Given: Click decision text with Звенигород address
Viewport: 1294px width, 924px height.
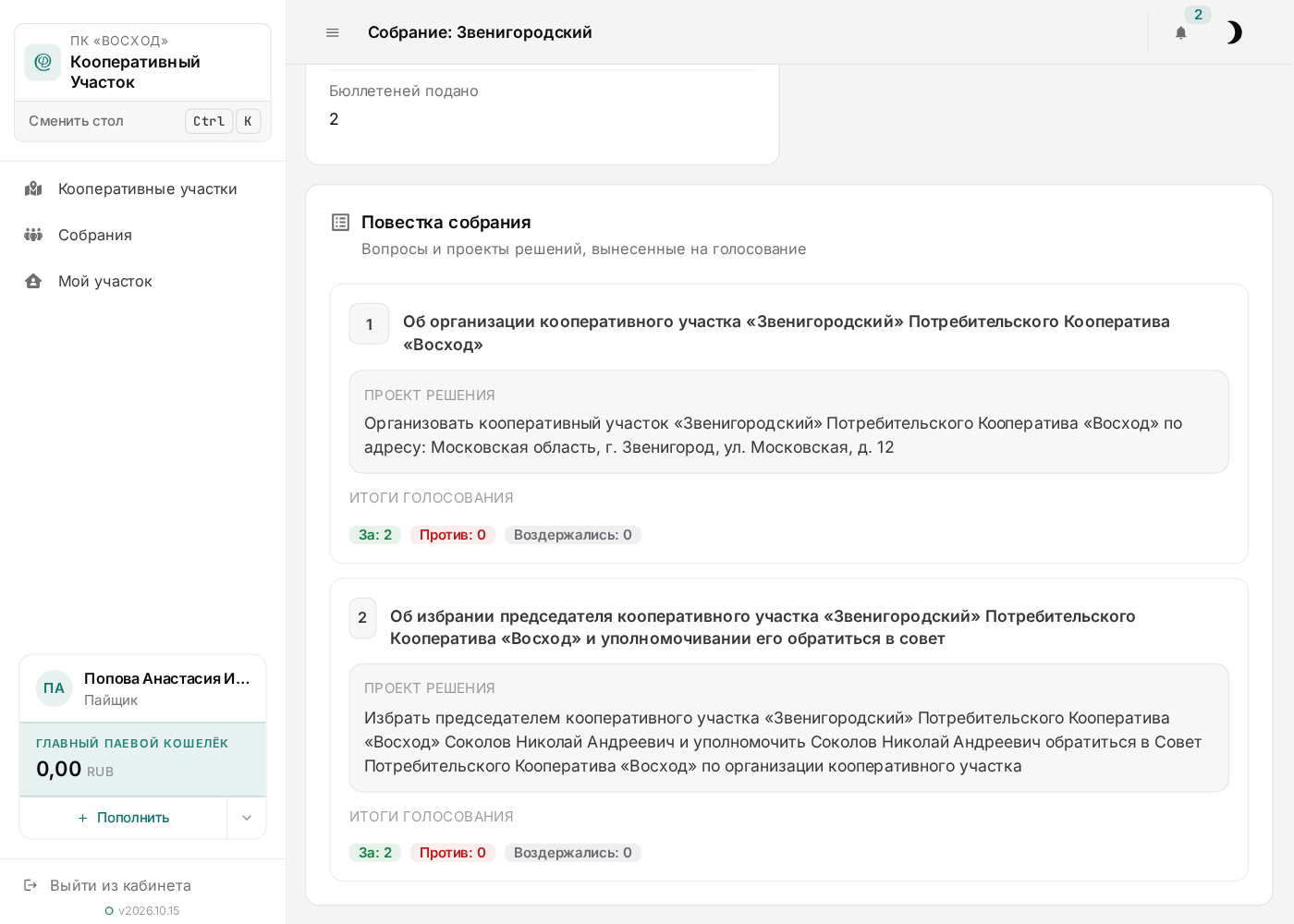Looking at the screenshot, I should coord(774,435).
